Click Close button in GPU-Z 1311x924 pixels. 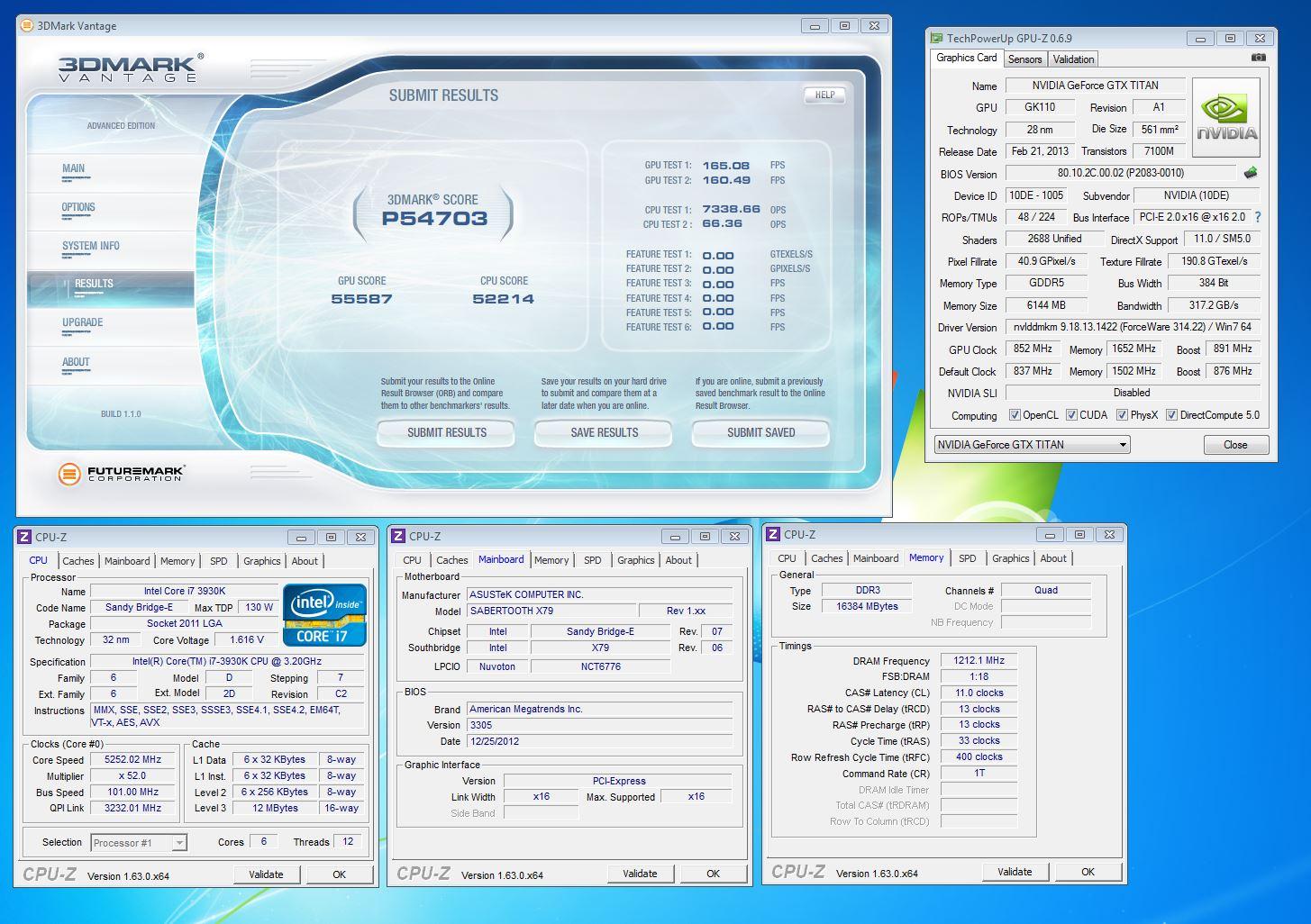point(1236,445)
